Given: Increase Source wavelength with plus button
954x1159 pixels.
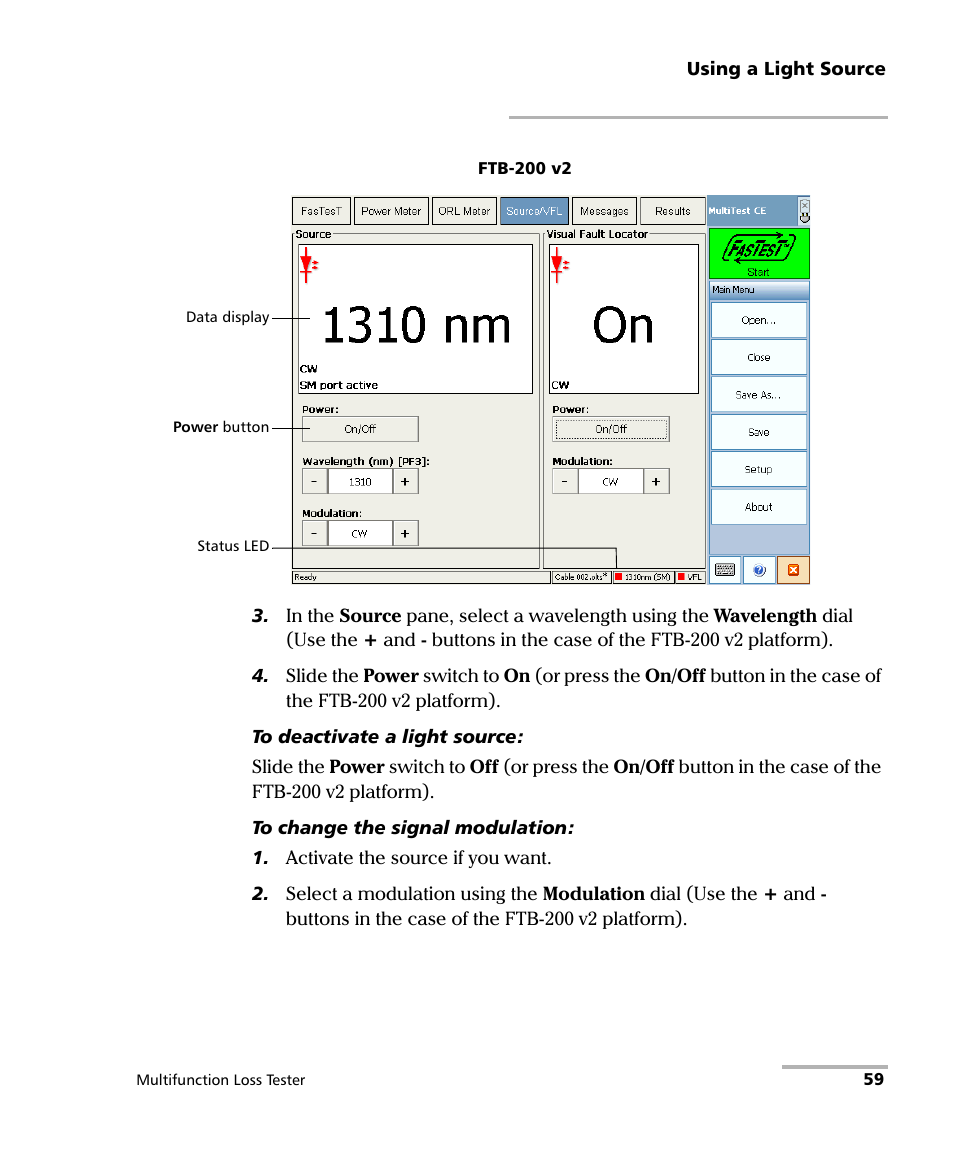Looking at the screenshot, I should coord(405,481).
